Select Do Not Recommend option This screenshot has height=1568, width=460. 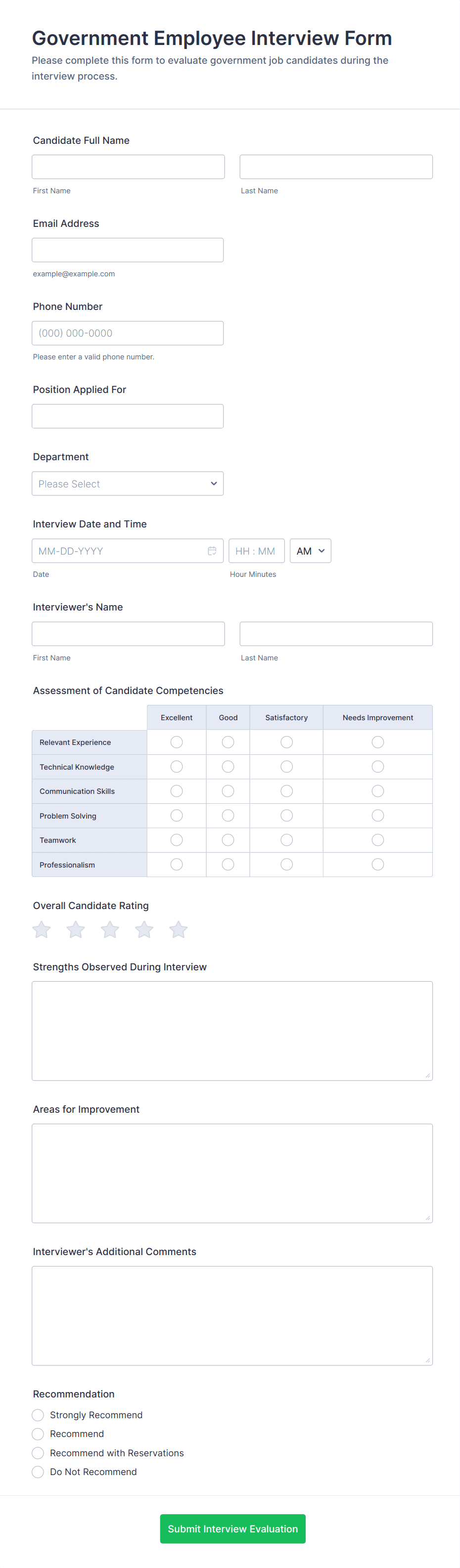tap(38, 1472)
